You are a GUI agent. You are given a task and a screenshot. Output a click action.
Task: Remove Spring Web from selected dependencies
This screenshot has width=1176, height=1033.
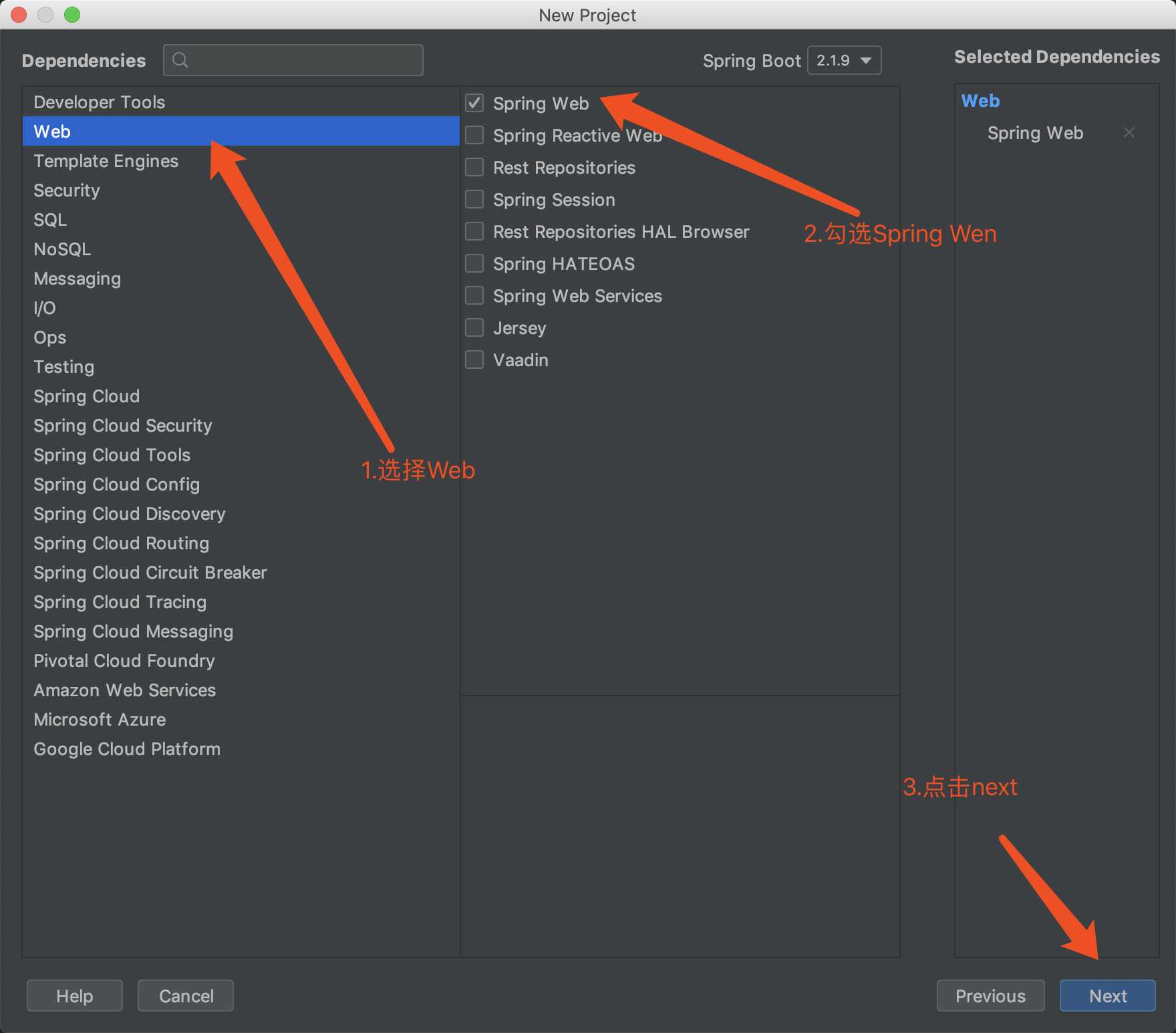tap(1129, 132)
